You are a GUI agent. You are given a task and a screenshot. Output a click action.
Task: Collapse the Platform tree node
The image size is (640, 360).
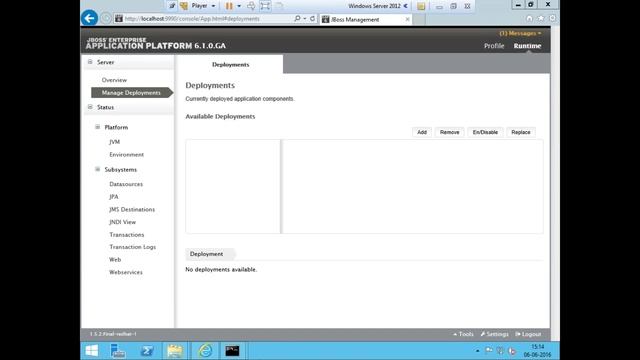[98, 127]
